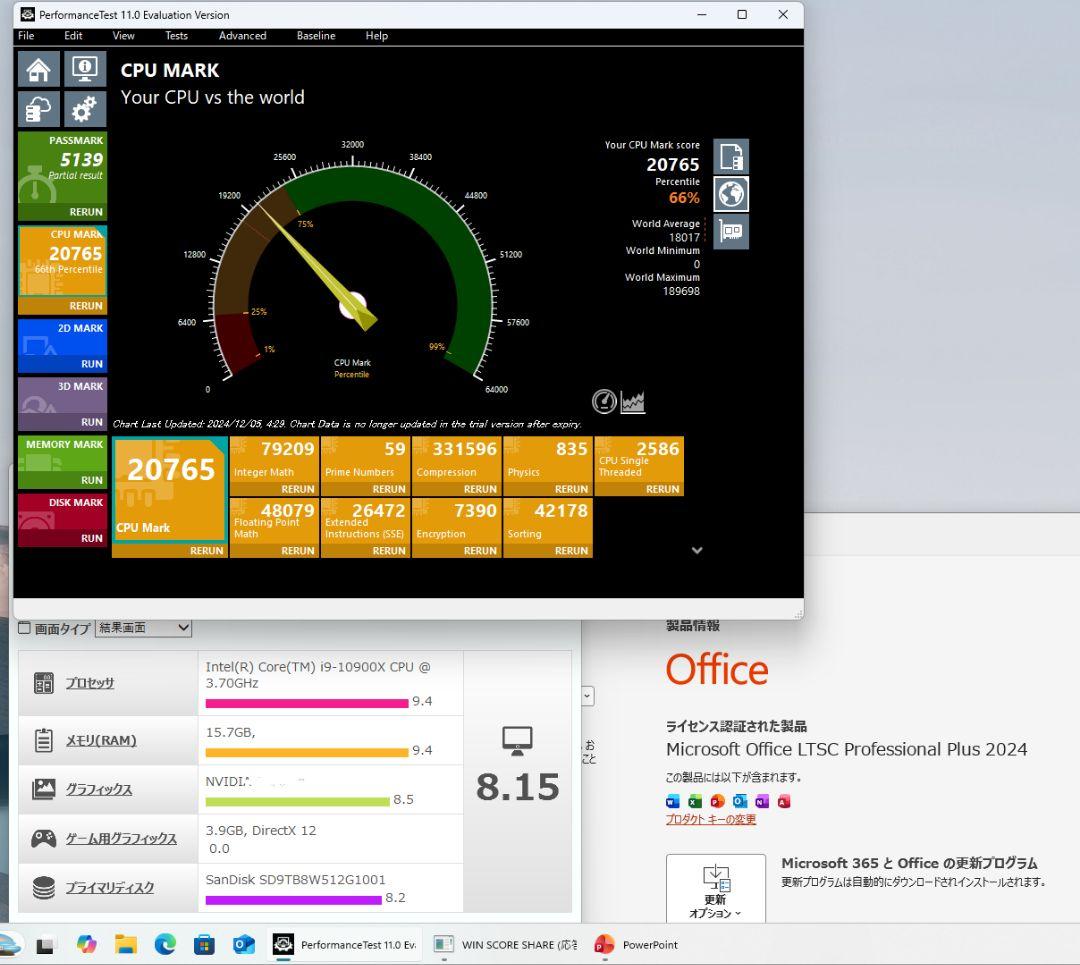Rerun the Integer Math test

point(298,489)
